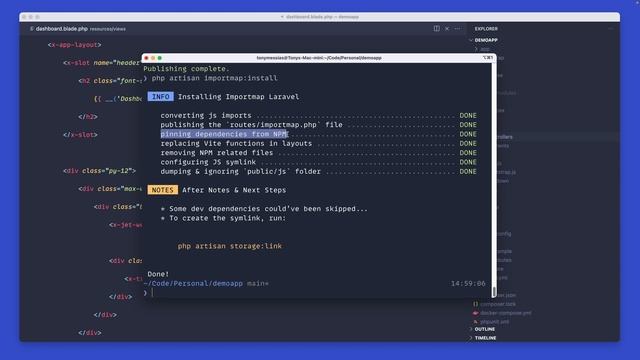Open Explorer panel more actions ellipsis

[611, 29]
